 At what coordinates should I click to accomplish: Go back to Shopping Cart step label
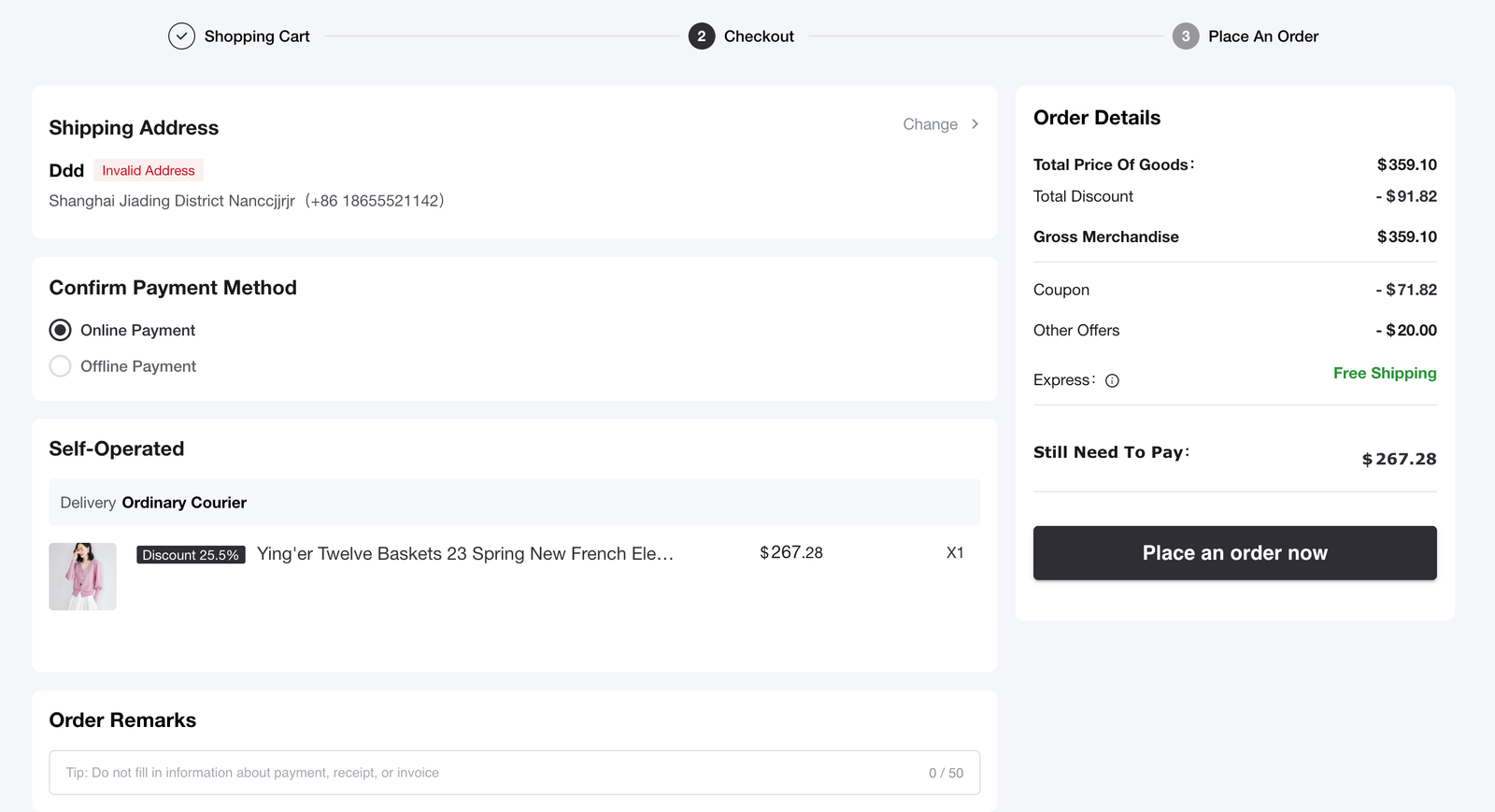(x=257, y=36)
